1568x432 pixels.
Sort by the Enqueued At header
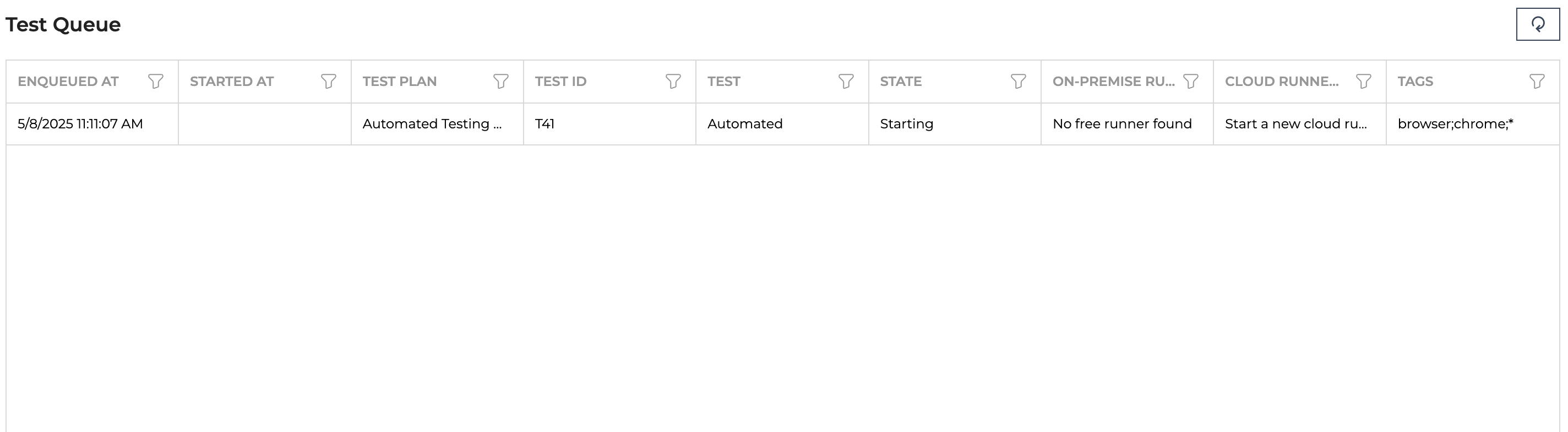(x=68, y=81)
